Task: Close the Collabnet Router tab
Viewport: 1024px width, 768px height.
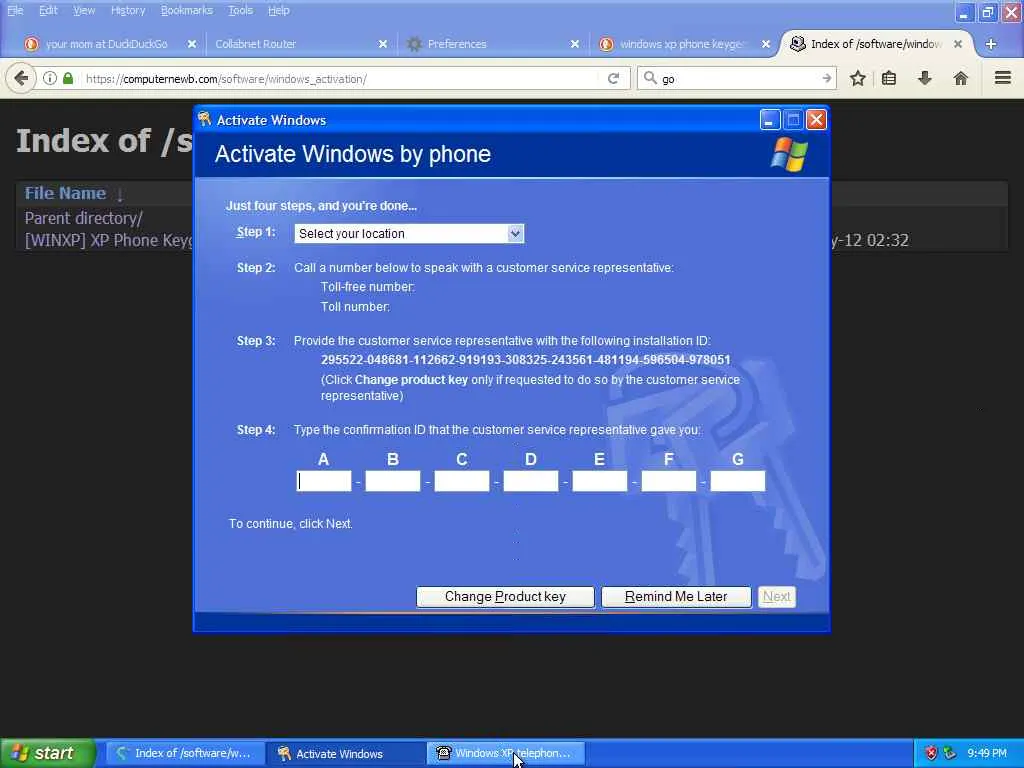Action: (383, 44)
